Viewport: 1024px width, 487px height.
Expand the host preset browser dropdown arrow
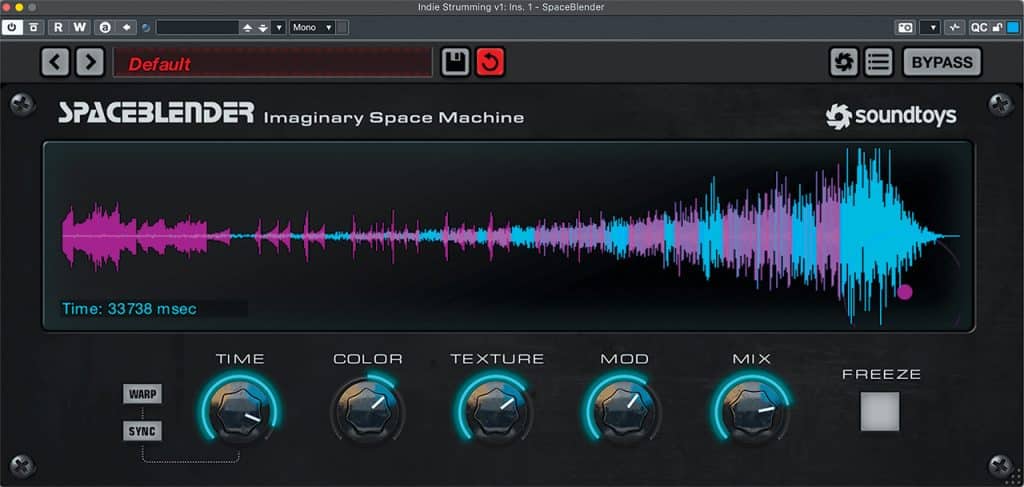tap(278, 27)
